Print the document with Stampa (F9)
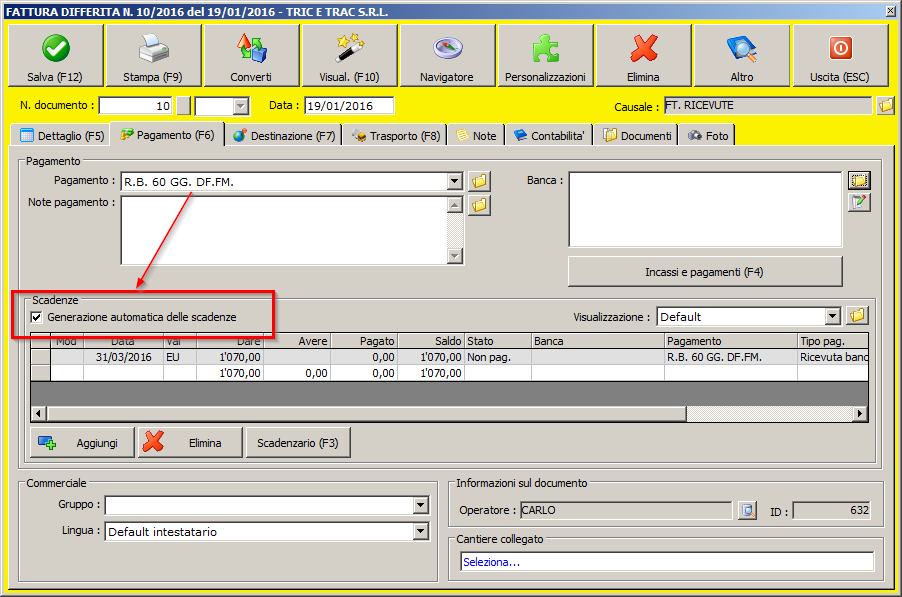 154,56
